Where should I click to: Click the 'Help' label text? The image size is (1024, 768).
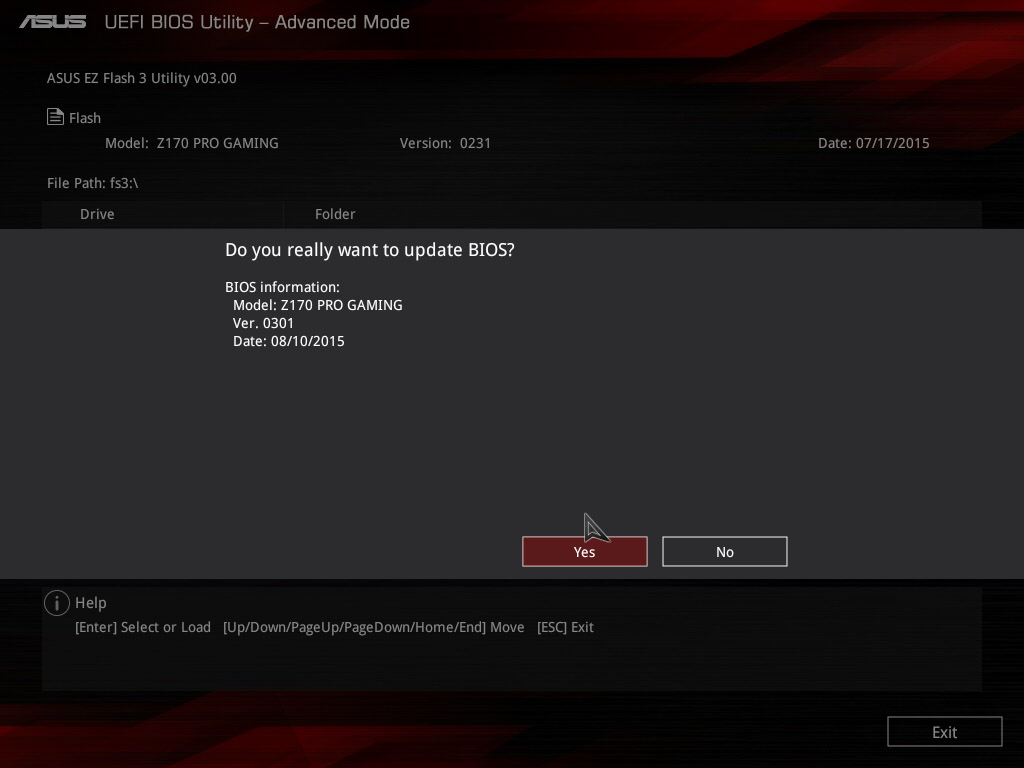coord(91,603)
